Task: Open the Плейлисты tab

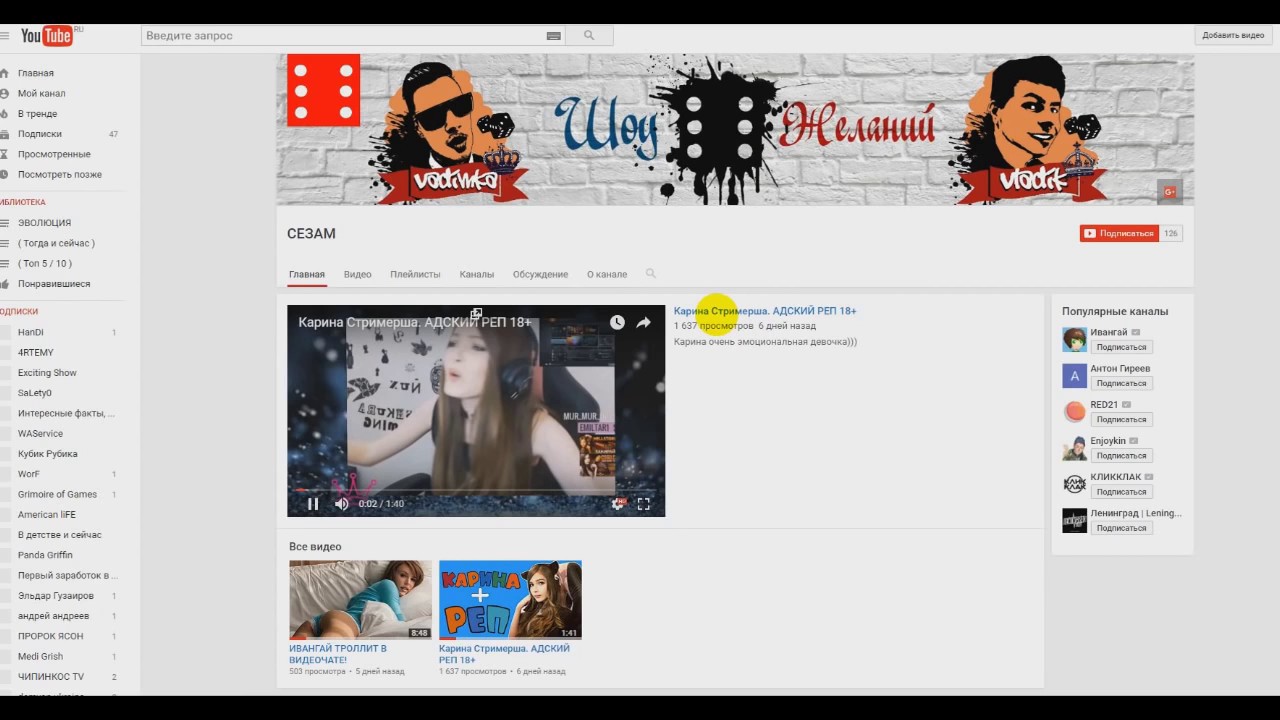Action: pyautogui.click(x=415, y=274)
